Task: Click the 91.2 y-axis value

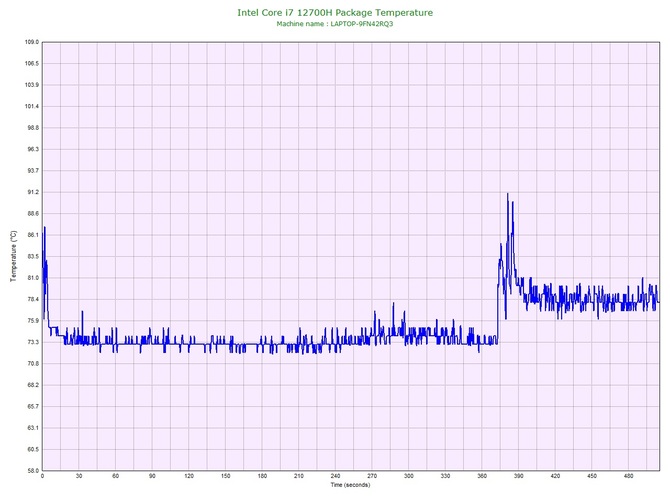Action: tap(32, 192)
